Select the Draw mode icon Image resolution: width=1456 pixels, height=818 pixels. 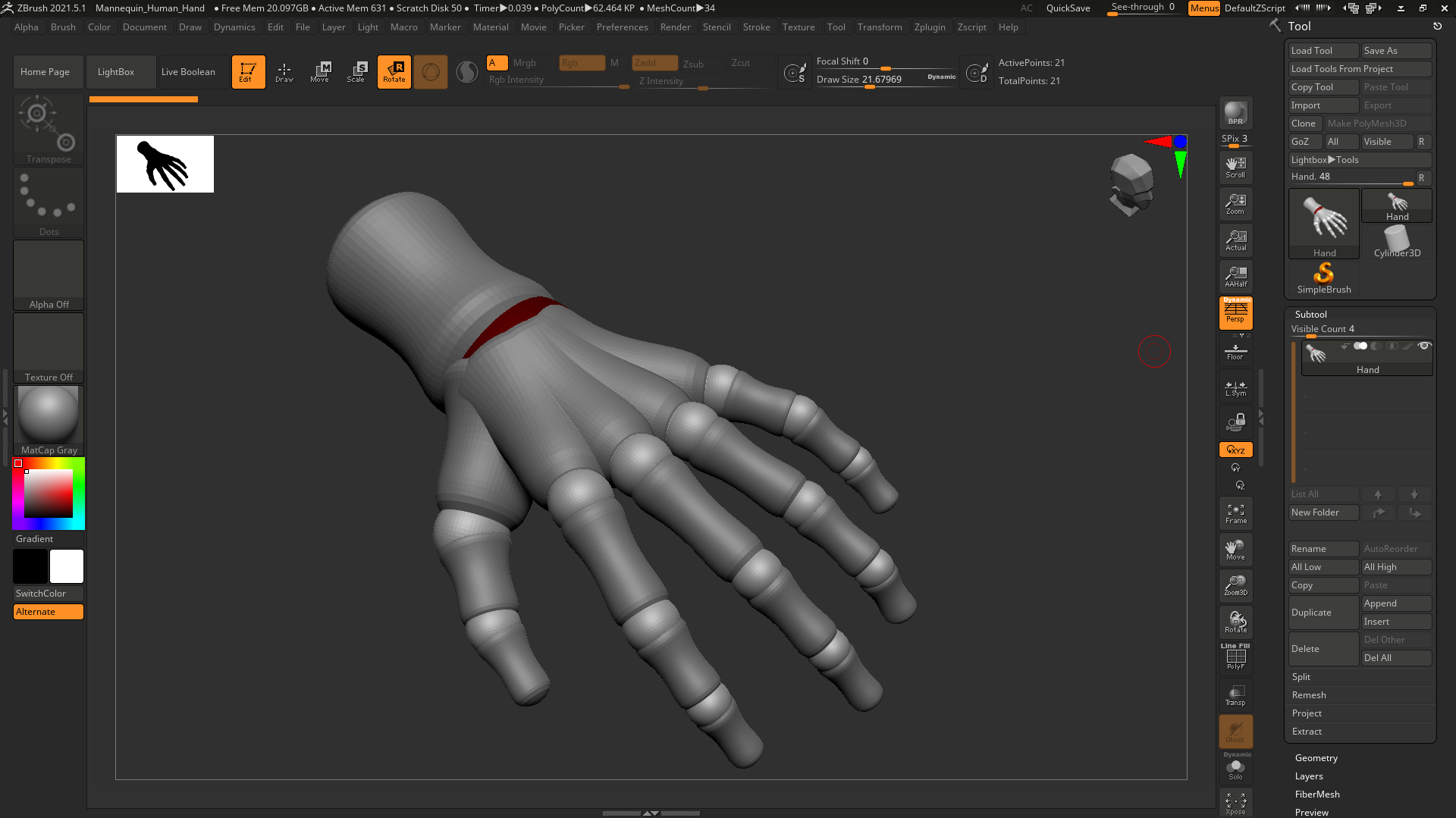pyautogui.click(x=284, y=72)
